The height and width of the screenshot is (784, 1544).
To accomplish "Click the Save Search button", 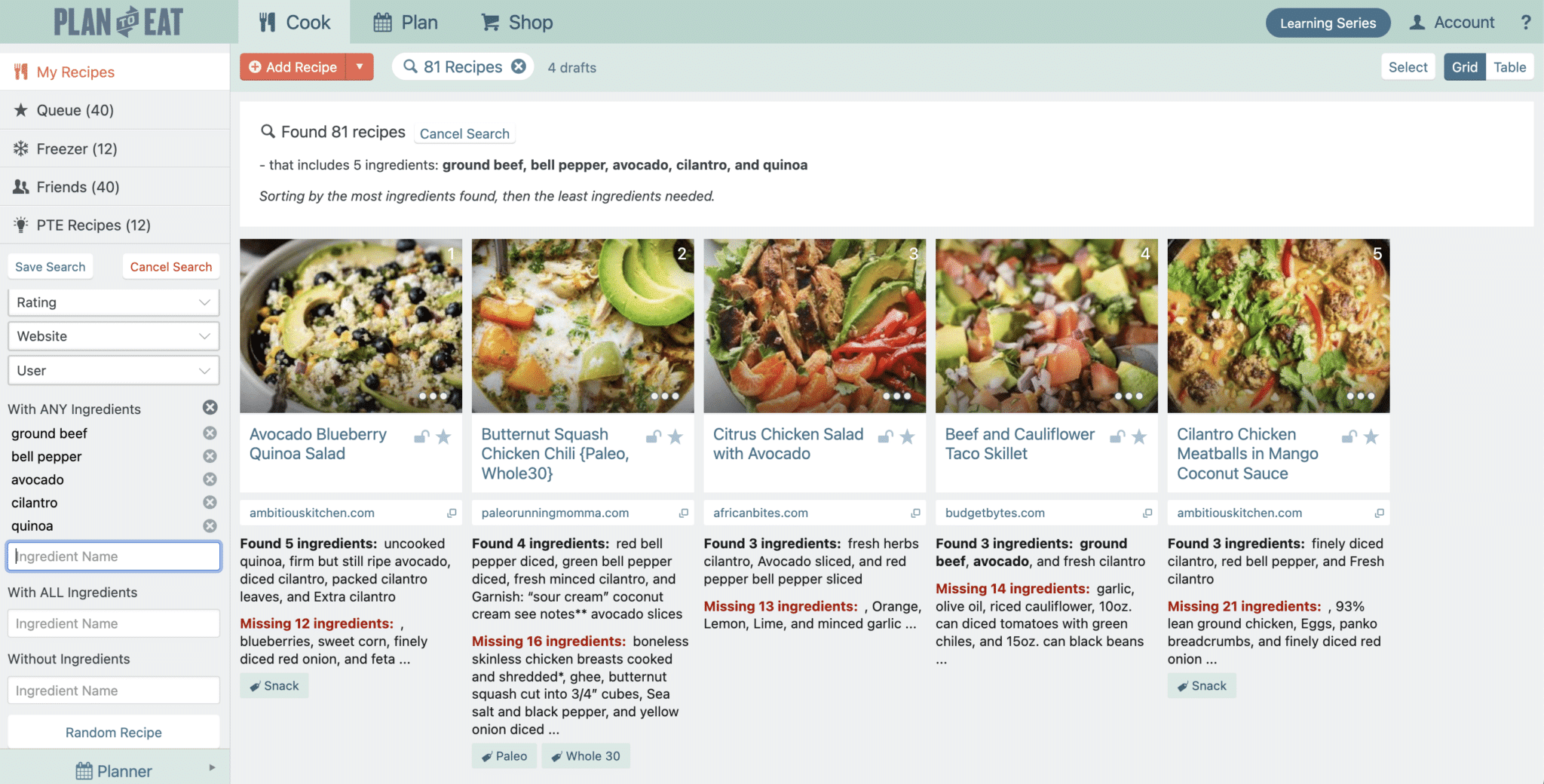I will pos(51,267).
